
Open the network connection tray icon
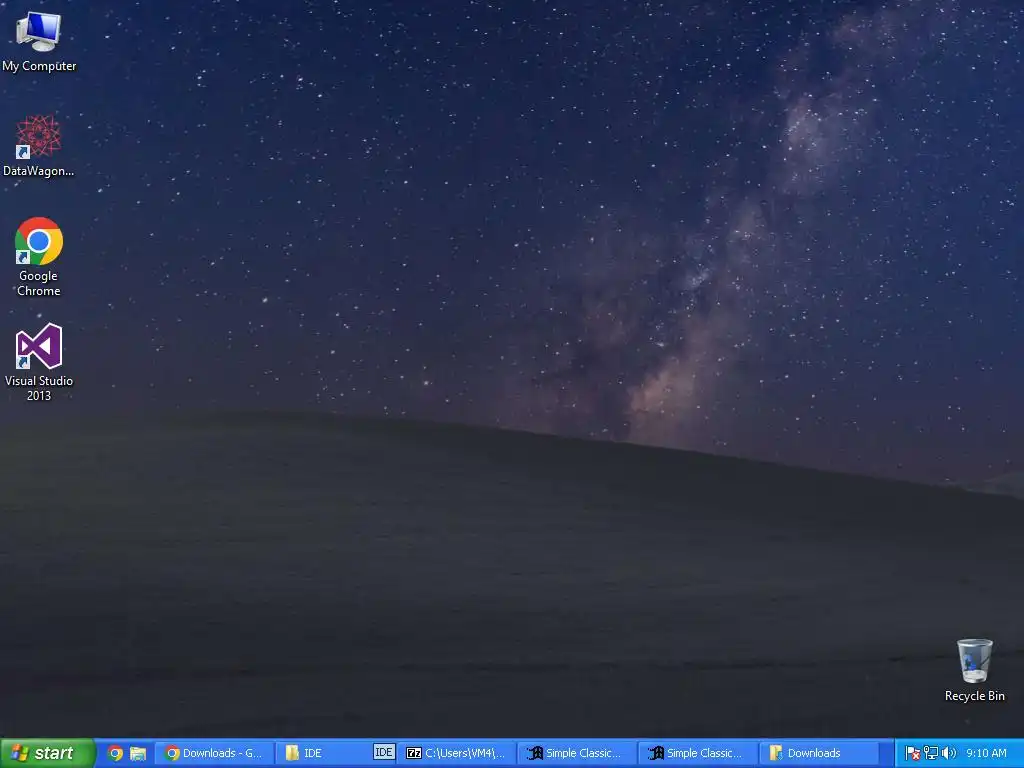click(x=931, y=753)
